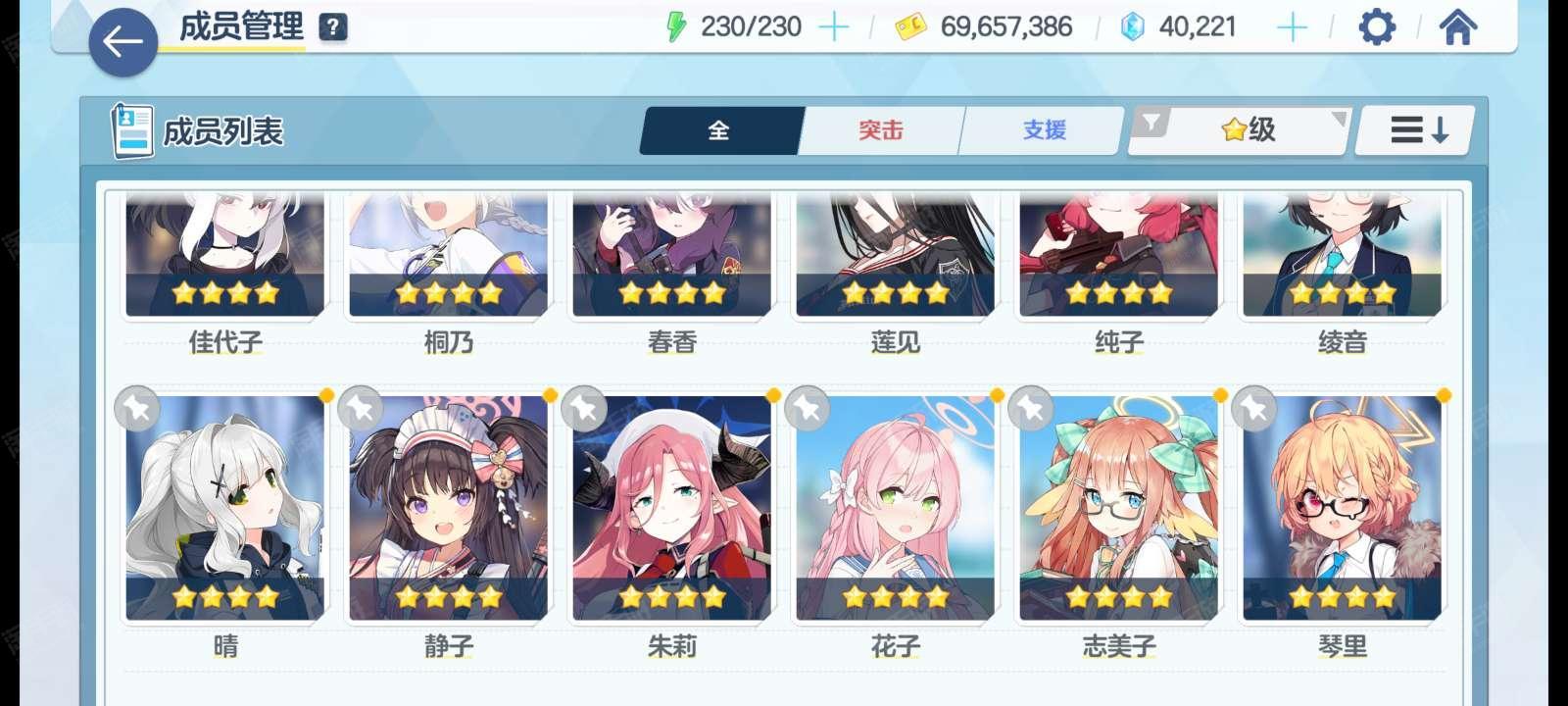Screen dimensions: 1568x706
Task: Select 志美子 character portrait
Action: click(x=1119, y=508)
